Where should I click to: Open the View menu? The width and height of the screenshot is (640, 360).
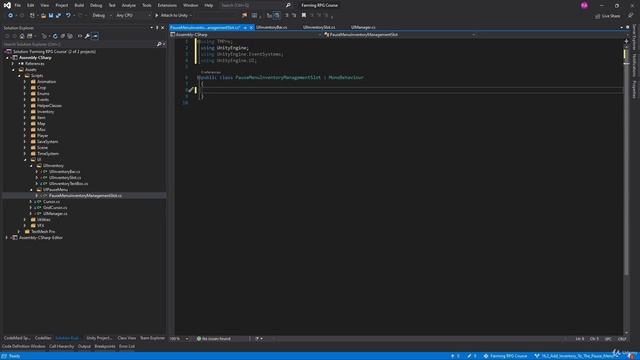(44, 5)
